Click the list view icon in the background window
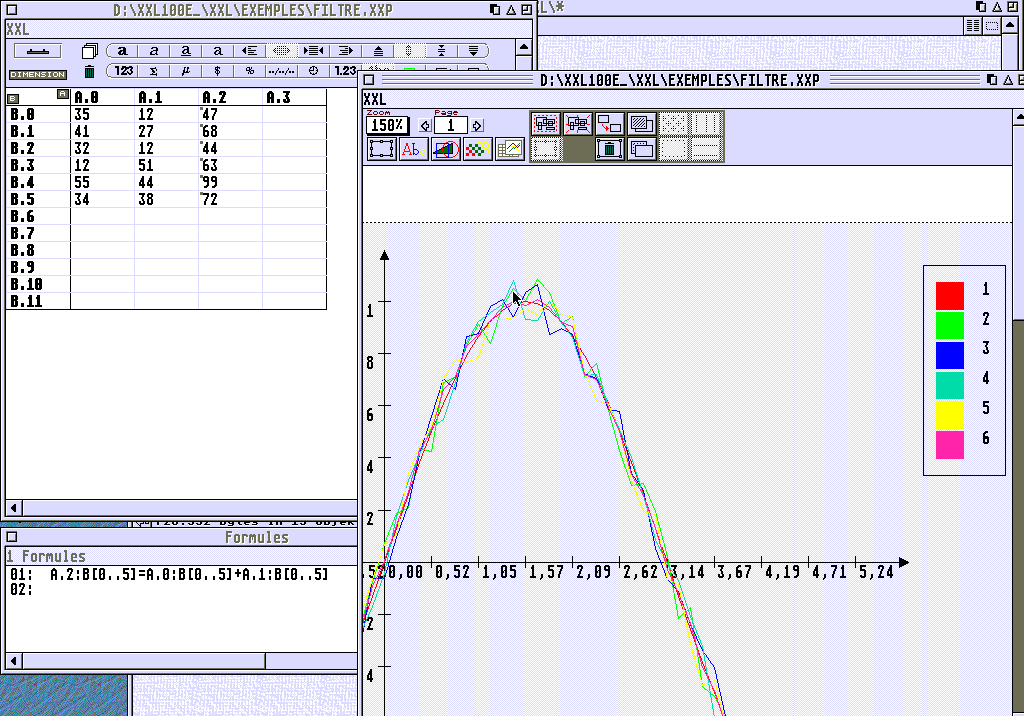This screenshot has height=716, width=1024. click(973, 25)
